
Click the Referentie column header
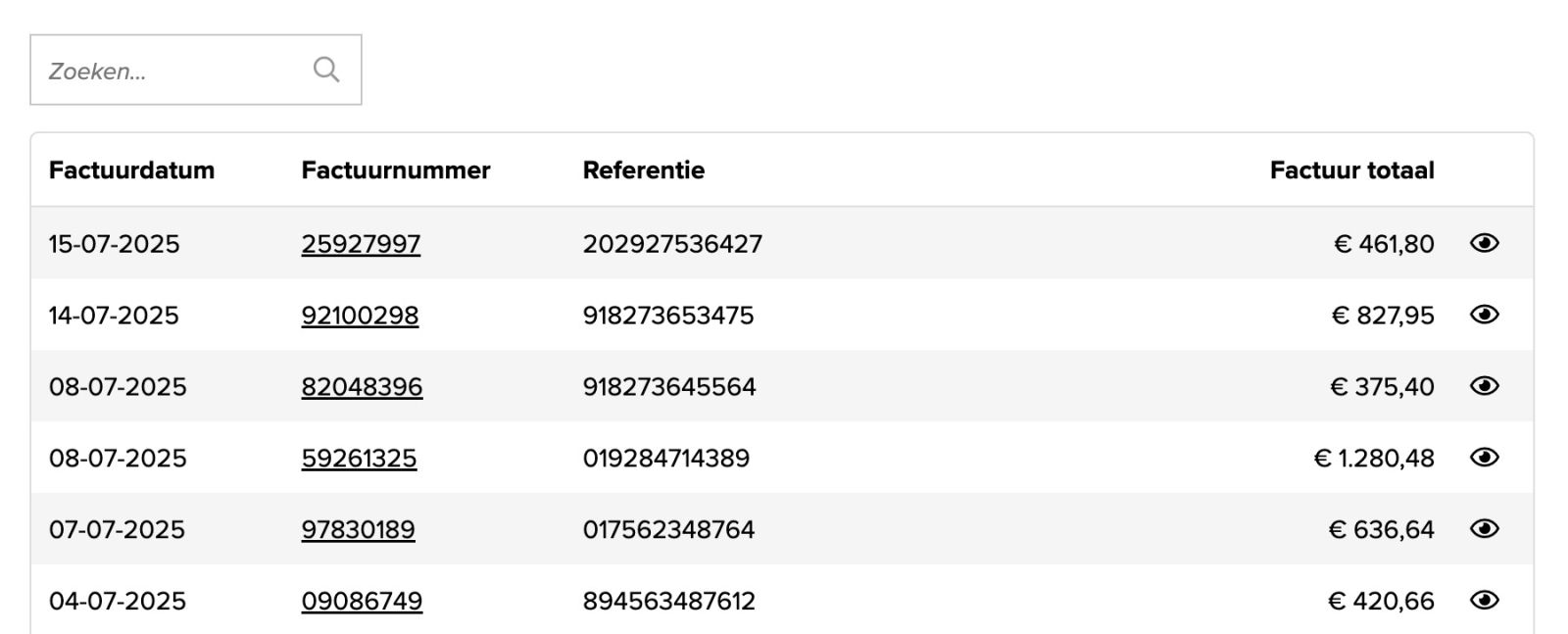[643, 171]
